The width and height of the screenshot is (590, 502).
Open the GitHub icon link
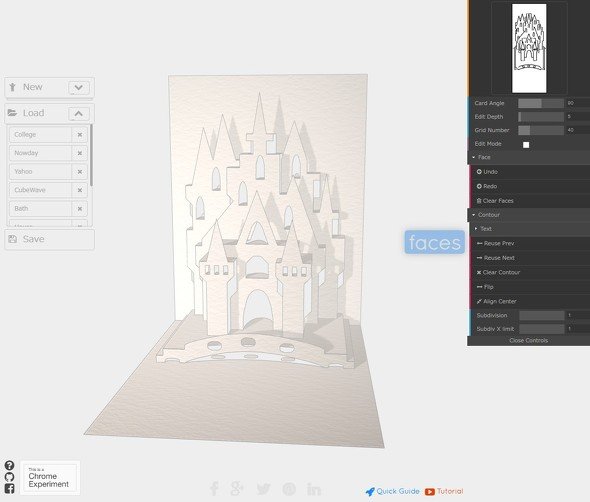coord(9,477)
